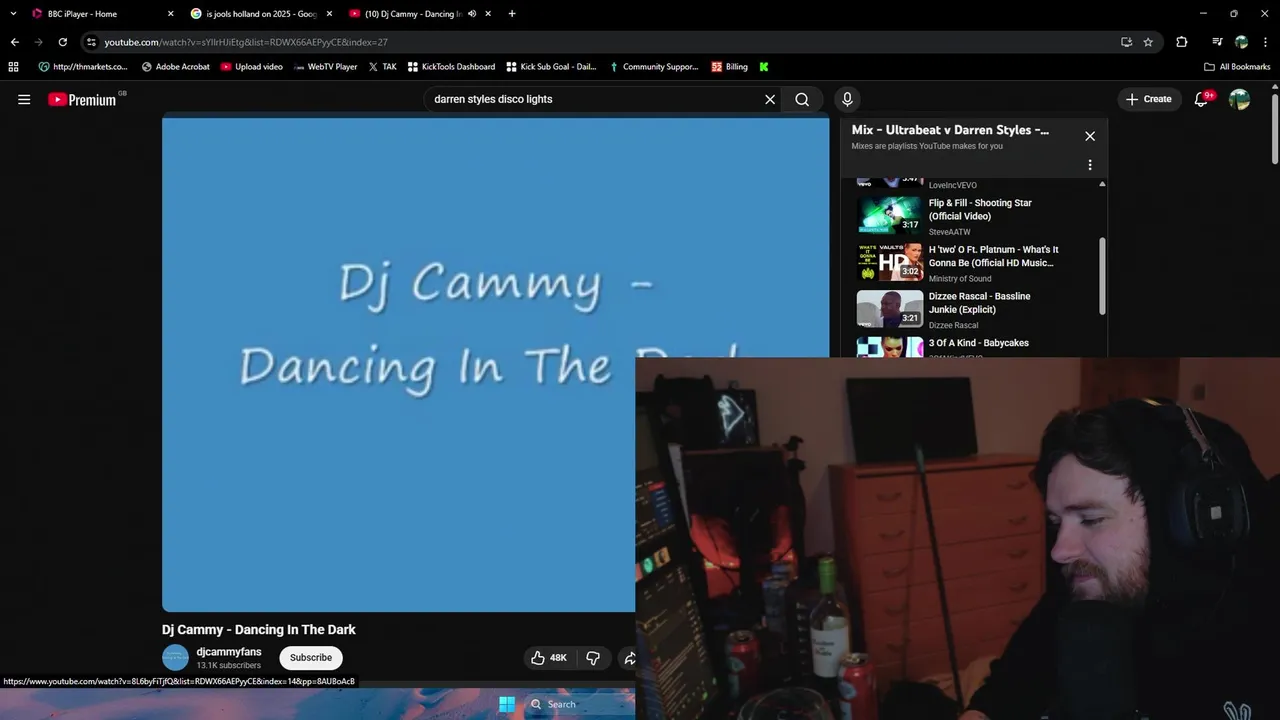The width and height of the screenshot is (1280, 720).
Task: Open the browser extensions puzzle icon
Action: pos(1182,42)
